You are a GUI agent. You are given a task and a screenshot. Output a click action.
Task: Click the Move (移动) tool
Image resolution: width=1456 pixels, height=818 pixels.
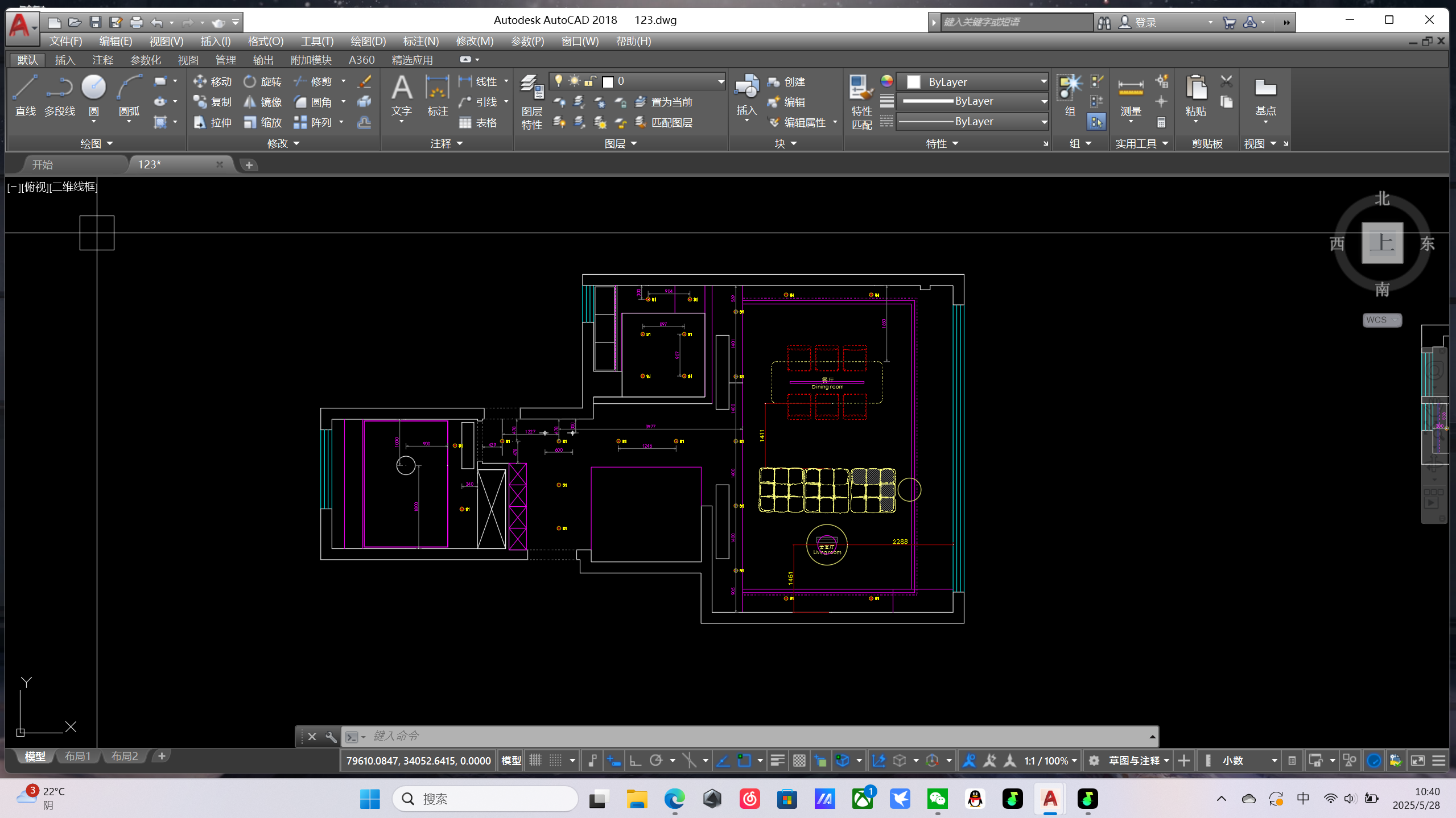point(212,81)
